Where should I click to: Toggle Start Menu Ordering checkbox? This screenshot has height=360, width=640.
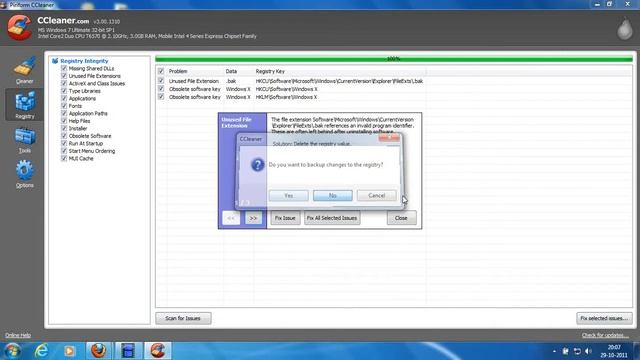(x=64, y=151)
